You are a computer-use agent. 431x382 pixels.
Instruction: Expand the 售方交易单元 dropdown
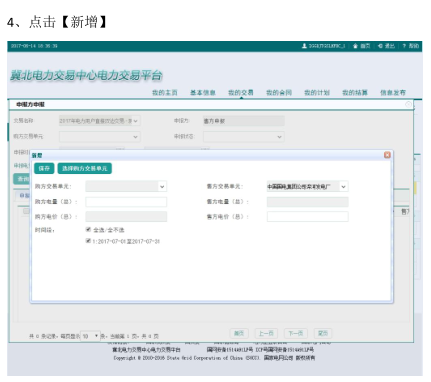click(307, 186)
